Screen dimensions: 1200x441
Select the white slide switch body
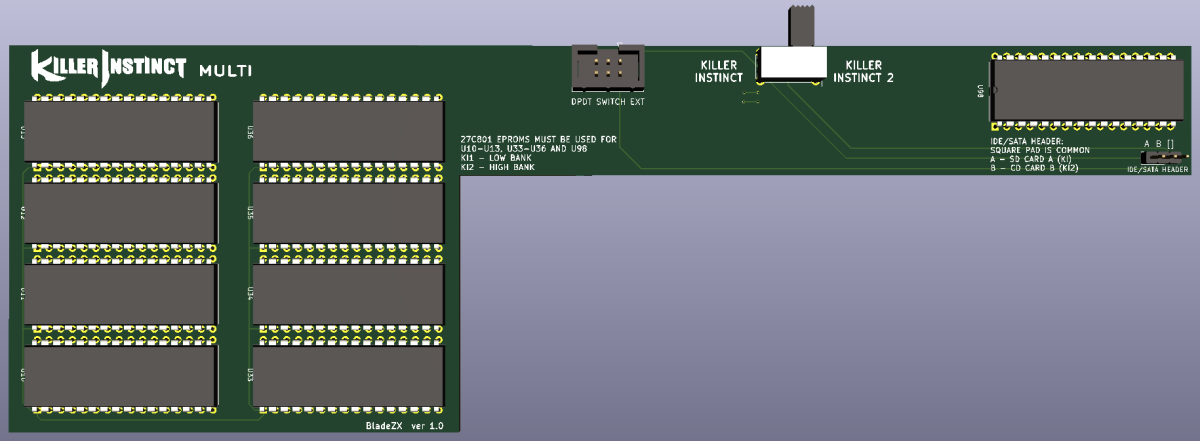[792, 64]
